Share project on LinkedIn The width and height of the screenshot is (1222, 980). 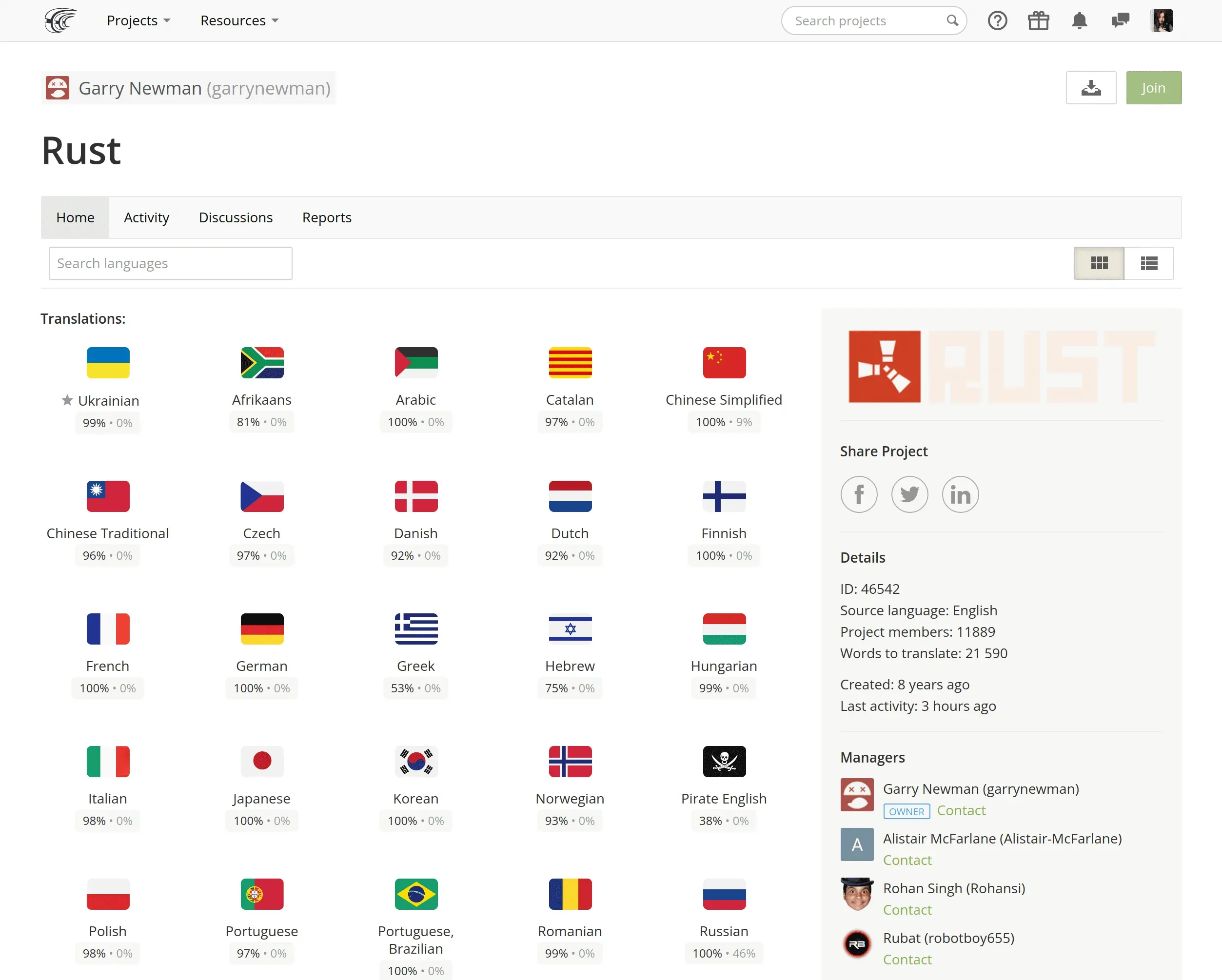tap(960, 494)
